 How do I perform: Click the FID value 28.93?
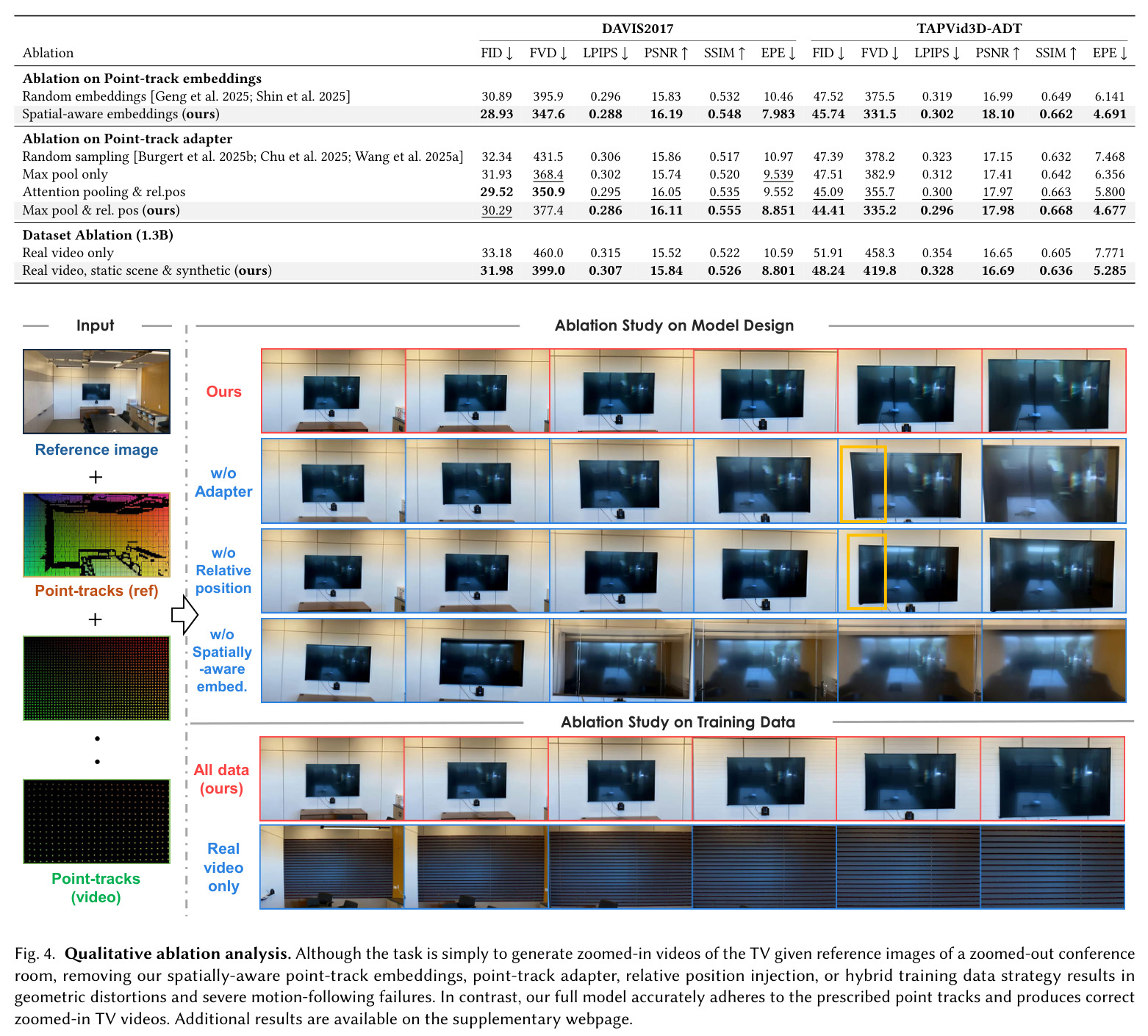click(x=497, y=114)
